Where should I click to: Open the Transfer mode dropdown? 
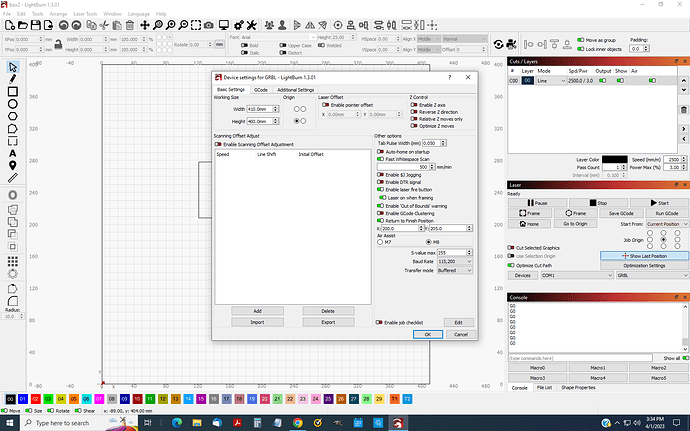click(x=455, y=270)
